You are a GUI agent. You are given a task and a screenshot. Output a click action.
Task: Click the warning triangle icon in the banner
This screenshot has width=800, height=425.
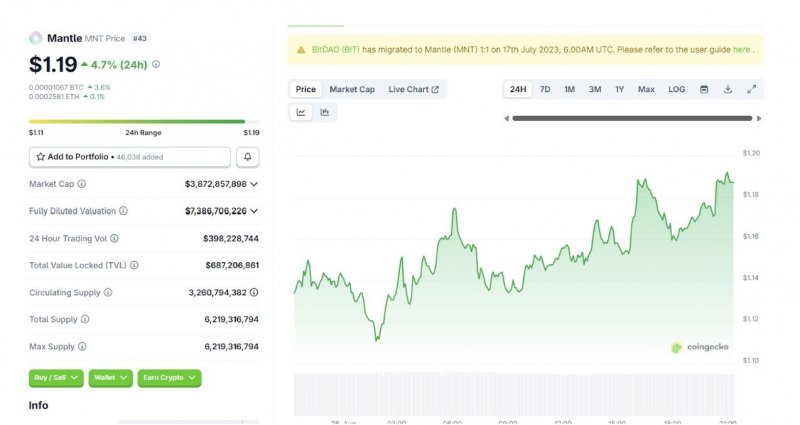click(x=301, y=50)
